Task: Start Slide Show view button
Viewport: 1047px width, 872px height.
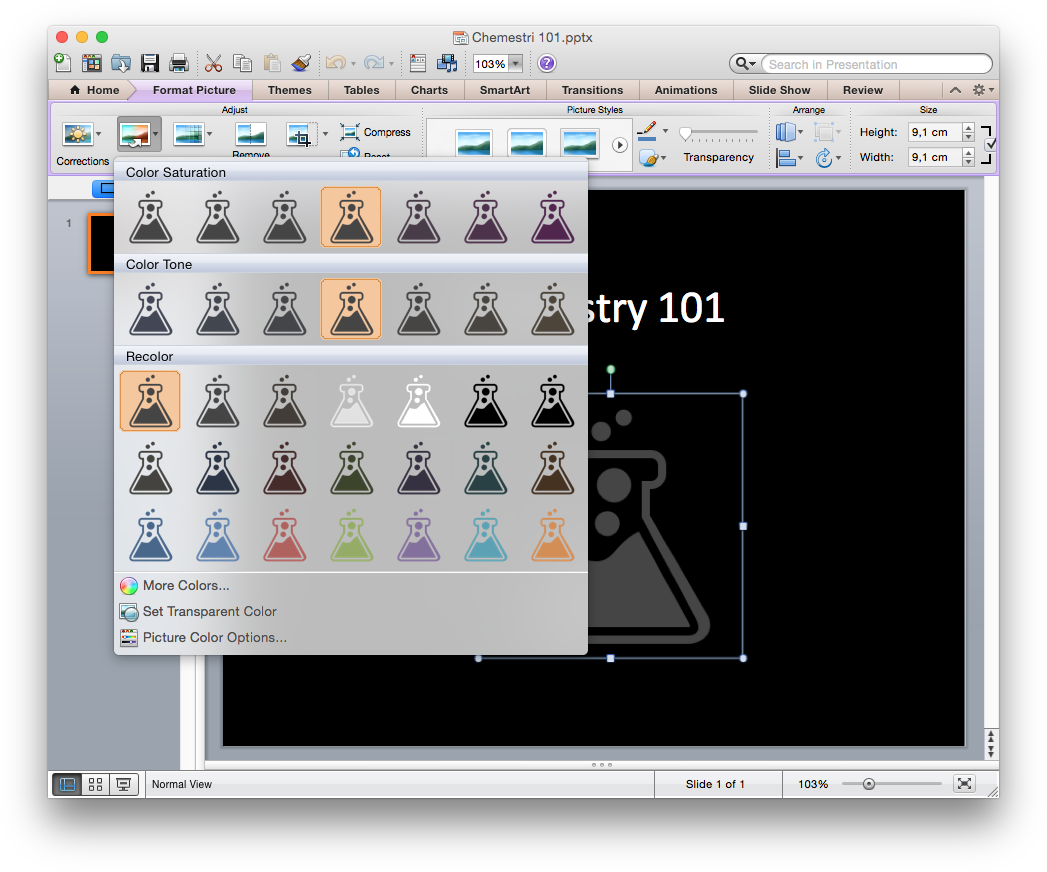Action: click(124, 785)
